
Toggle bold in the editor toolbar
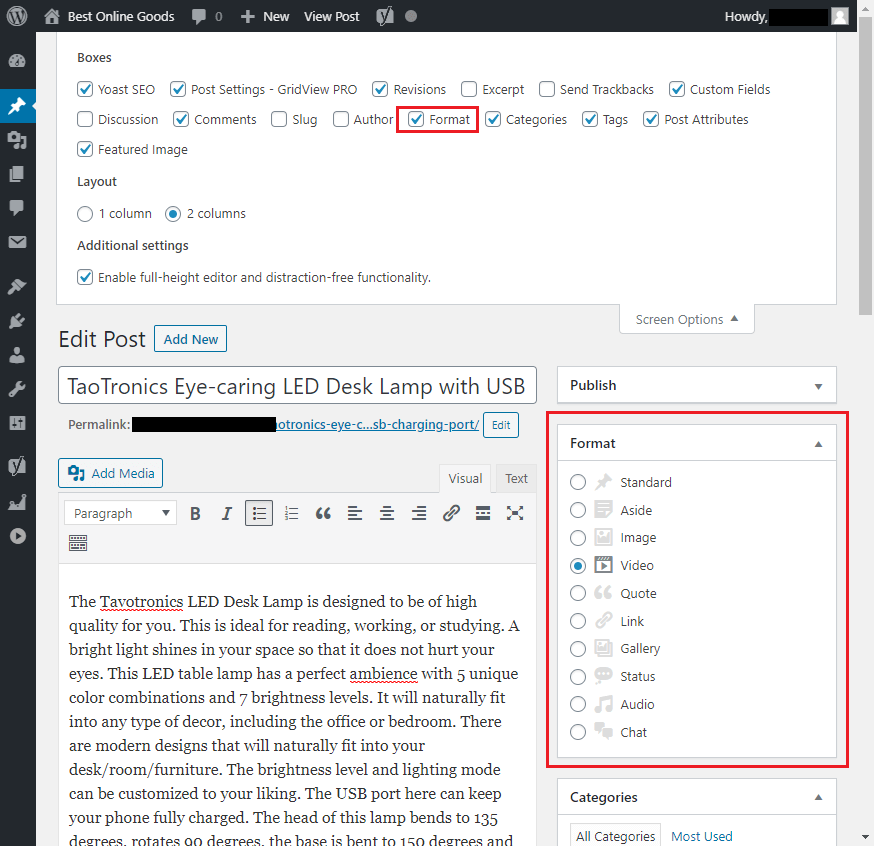195,513
